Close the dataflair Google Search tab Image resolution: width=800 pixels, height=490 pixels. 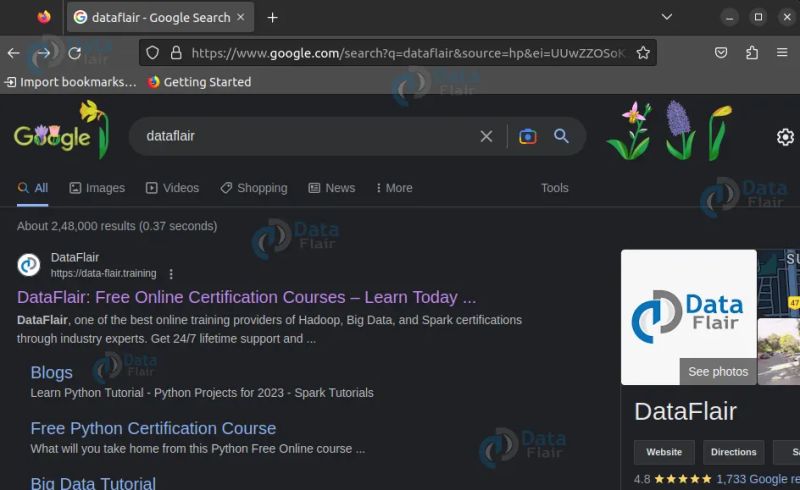[x=241, y=17]
